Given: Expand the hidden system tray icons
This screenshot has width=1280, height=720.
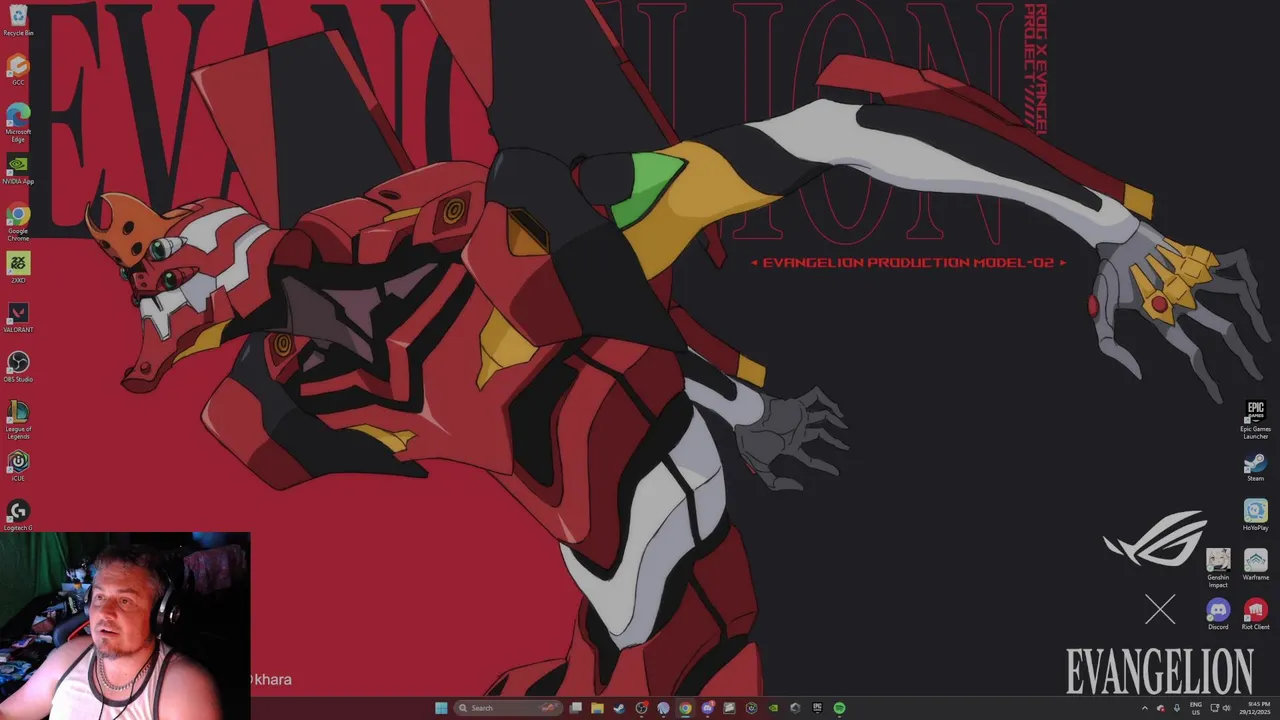Looking at the screenshot, I should click(x=1145, y=708).
